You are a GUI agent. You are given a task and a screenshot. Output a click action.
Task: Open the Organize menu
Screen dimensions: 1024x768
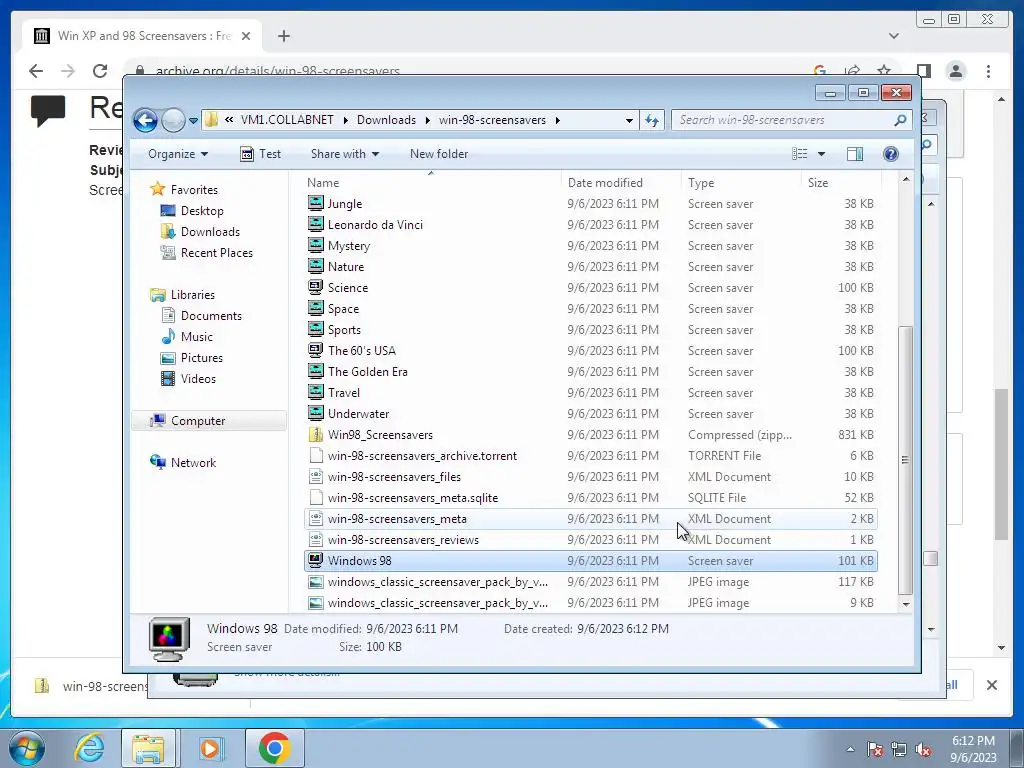(x=178, y=154)
